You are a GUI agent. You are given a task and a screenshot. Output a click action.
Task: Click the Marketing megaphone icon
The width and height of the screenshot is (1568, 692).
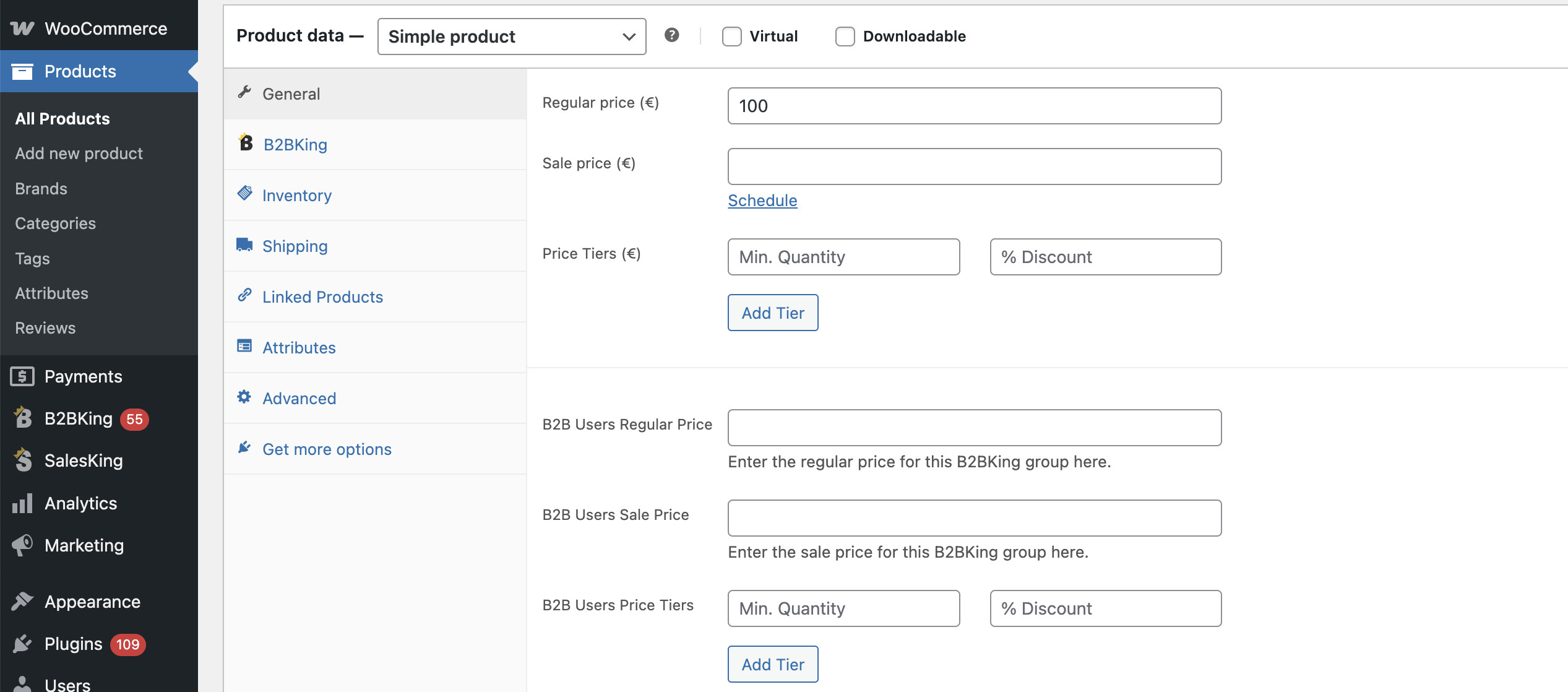click(22, 545)
